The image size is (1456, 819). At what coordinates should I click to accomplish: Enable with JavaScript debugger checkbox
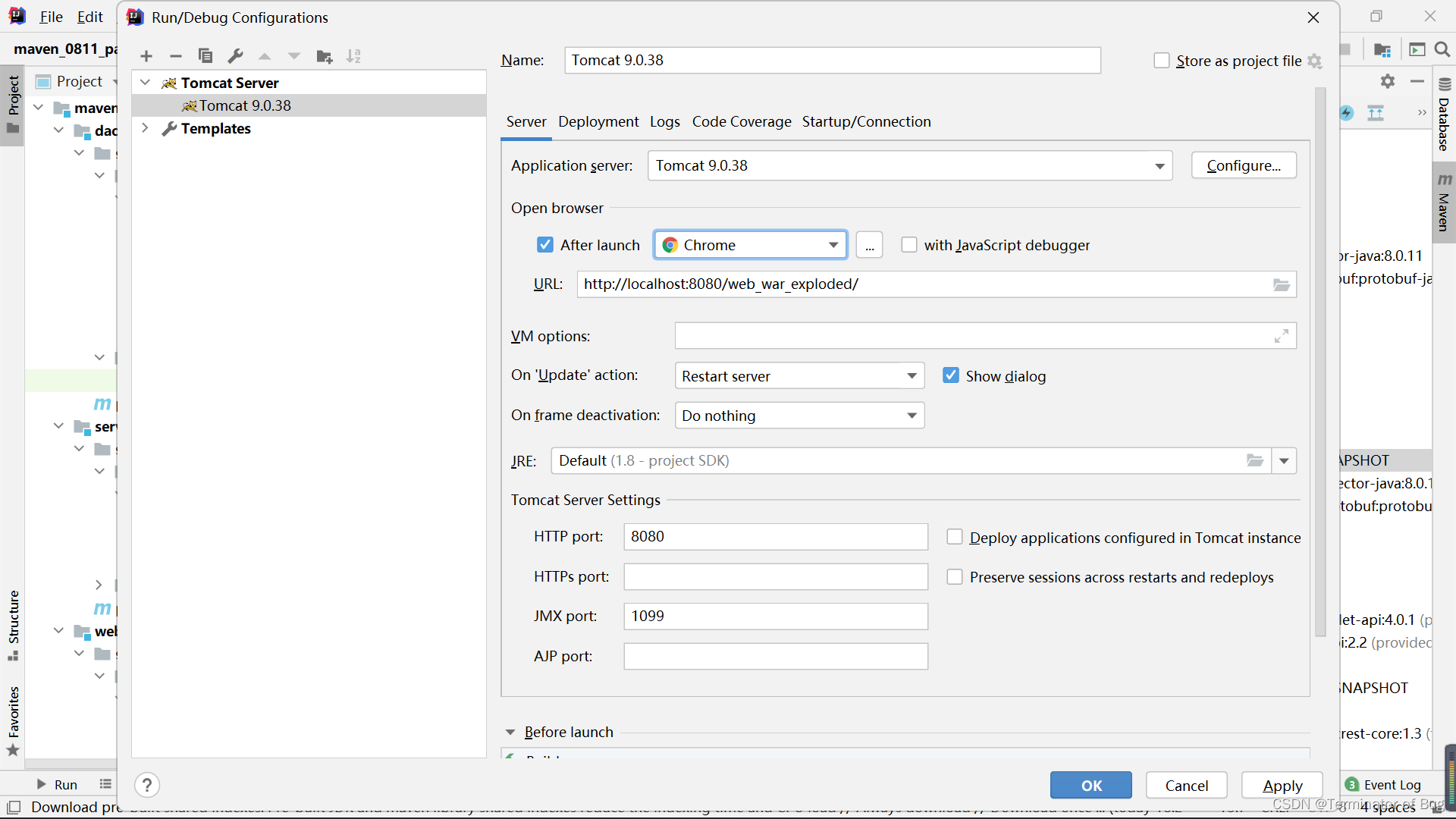pyautogui.click(x=908, y=245)
